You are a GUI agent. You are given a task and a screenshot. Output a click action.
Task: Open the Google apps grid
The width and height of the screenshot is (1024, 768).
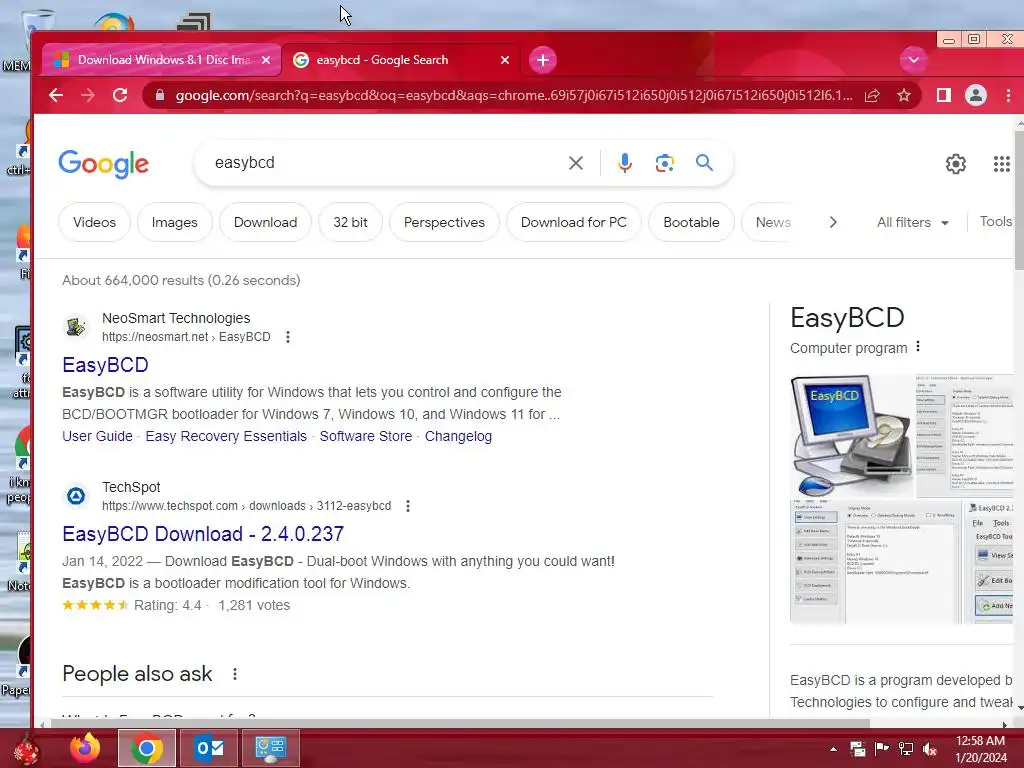coord(1001,164)
